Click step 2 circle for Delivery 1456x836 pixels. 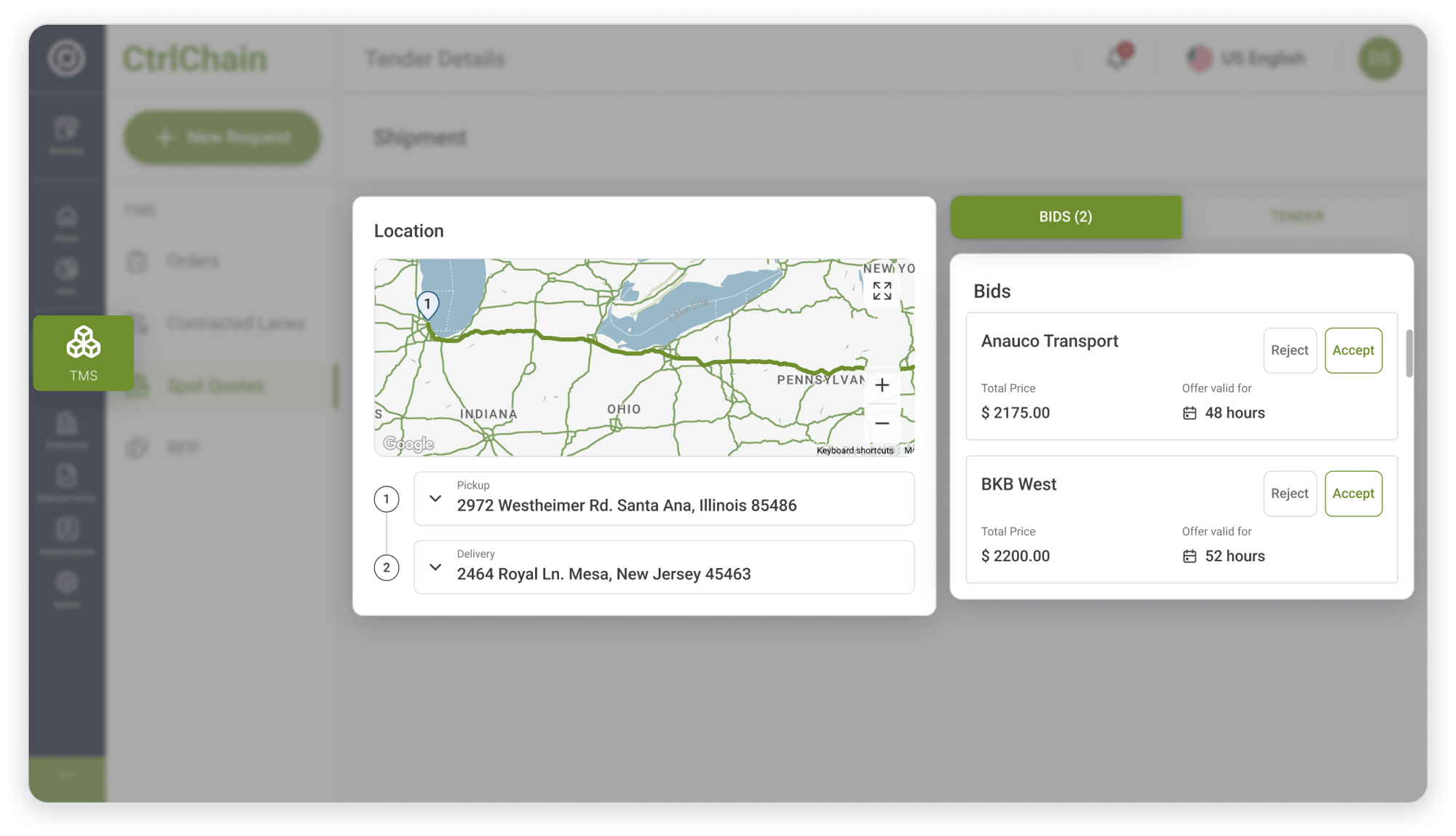click(x=387, y=567)
